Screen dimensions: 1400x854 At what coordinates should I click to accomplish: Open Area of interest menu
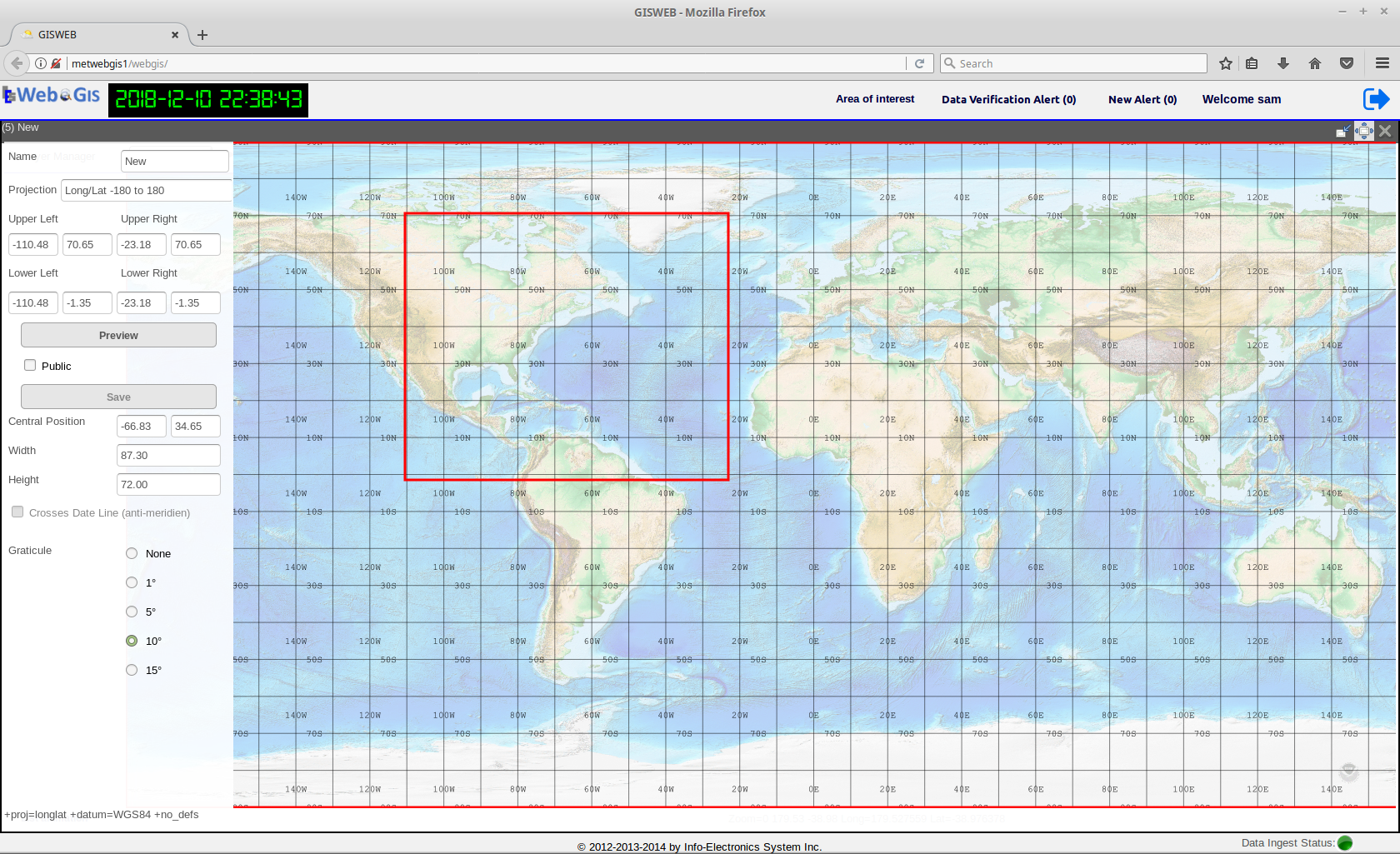[875, 99]
